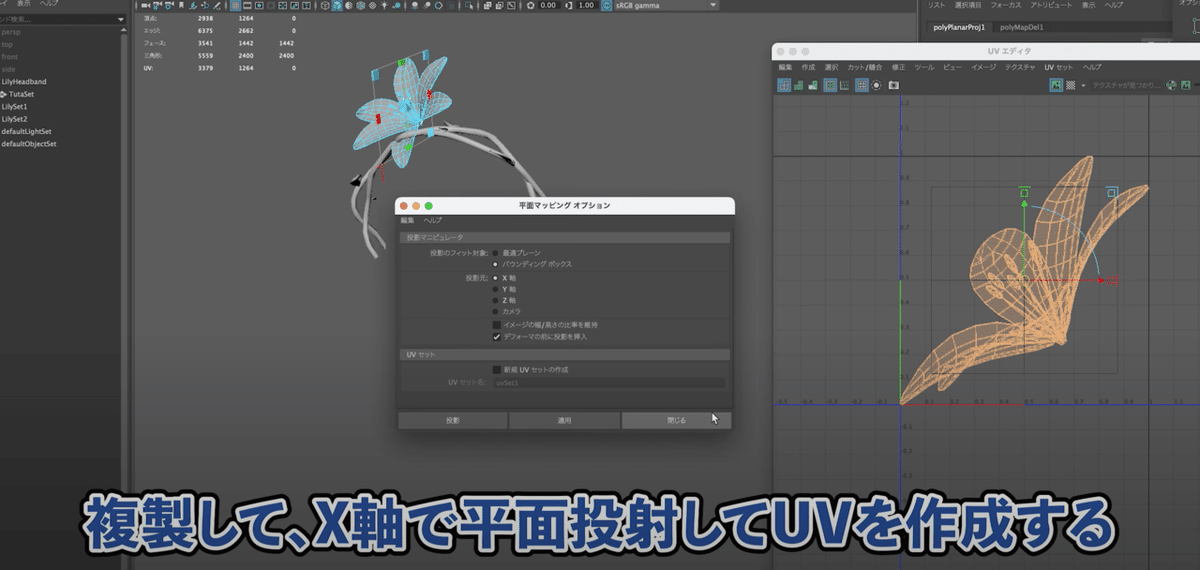The width and height of the screenshot is (1200, 570).
Task: Toggle the use all lights bulb icon
Action: [x=384, y=5]
